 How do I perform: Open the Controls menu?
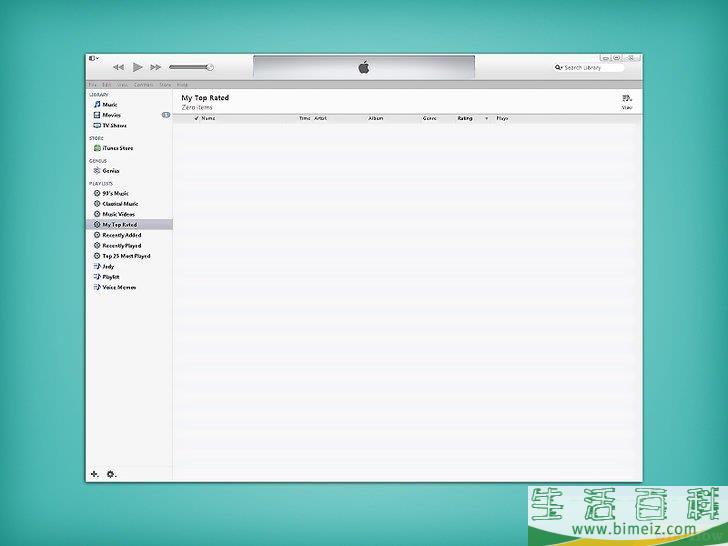[143, 85]
